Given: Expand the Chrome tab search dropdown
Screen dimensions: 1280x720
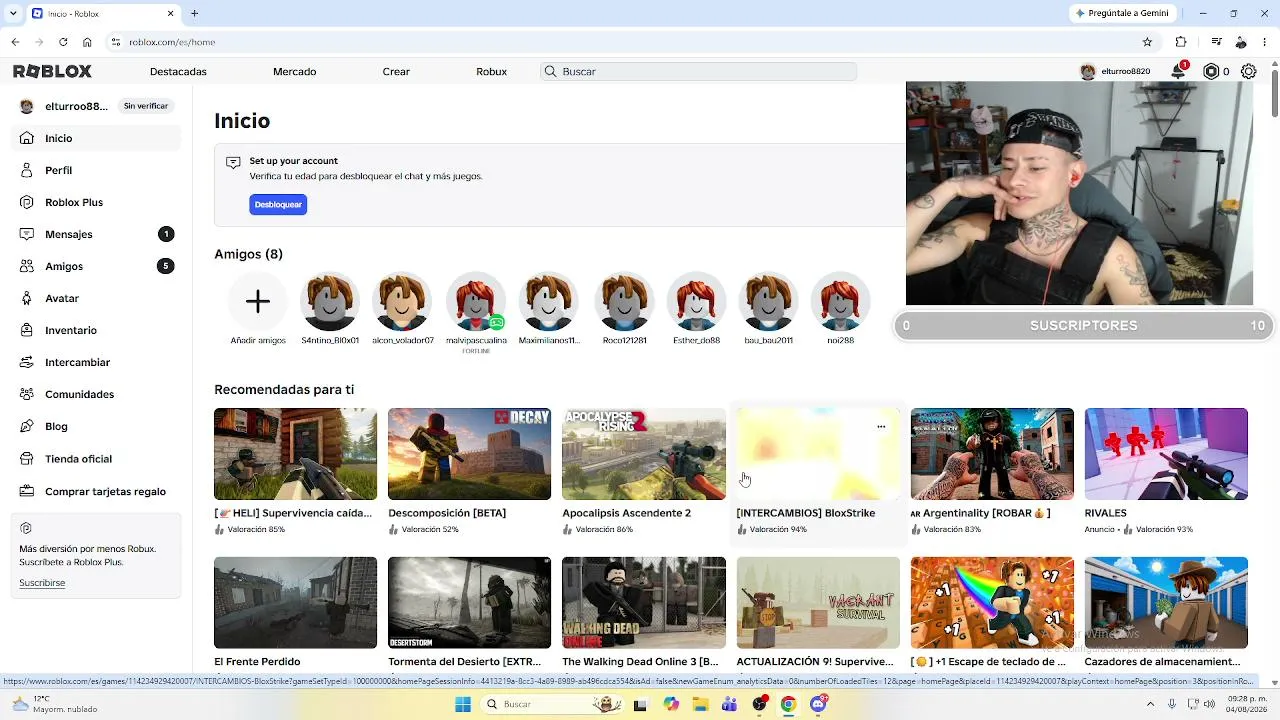Looking at the screenshot, I should click(13, 13).
